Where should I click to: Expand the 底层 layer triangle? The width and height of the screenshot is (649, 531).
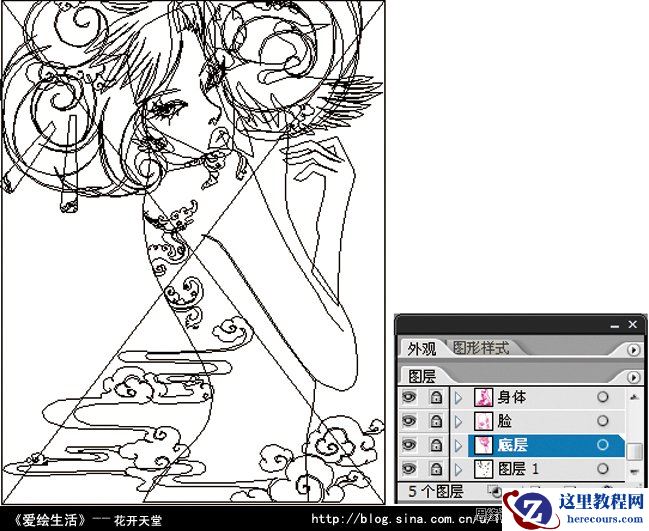(x=458, y=445)
